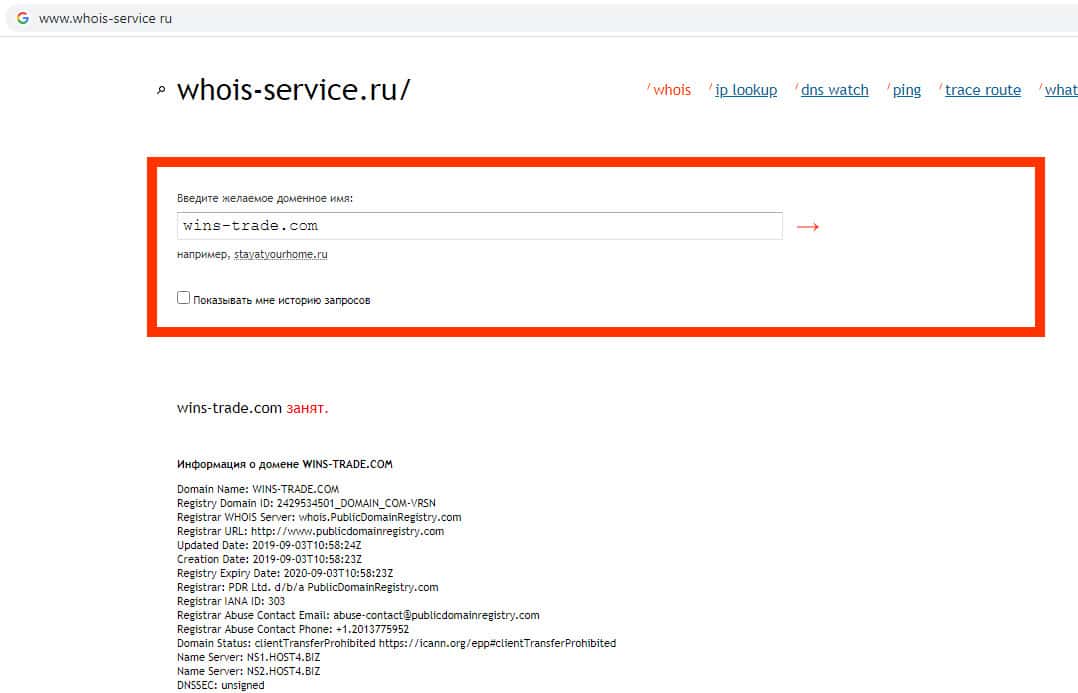
Task: Click the 'Информация о домене WINS-TRADE.COM' heading
Action: point(285,464)
